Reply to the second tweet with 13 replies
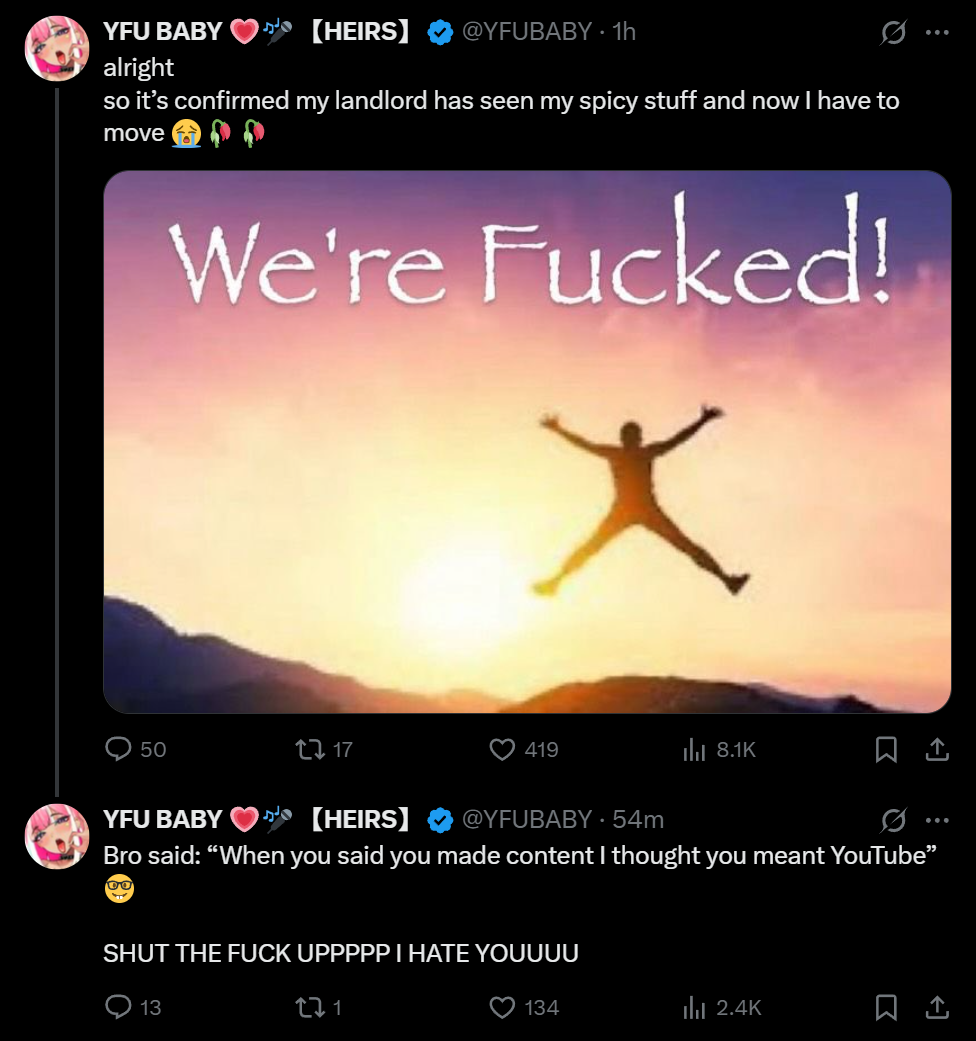Screen dimensions: 976x1041 pos(119,1007)
